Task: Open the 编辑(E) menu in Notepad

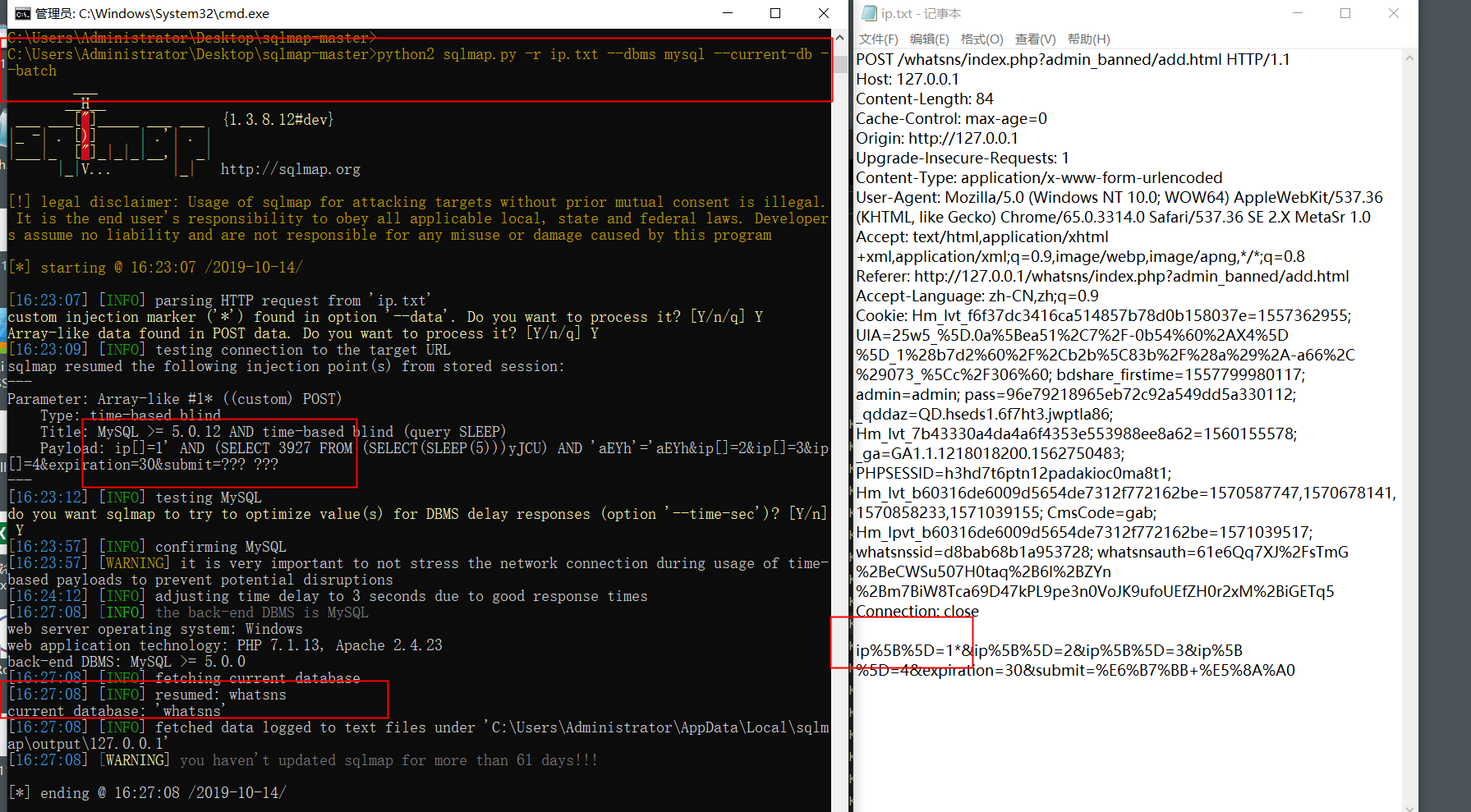Action: click(x=929, y=39)
